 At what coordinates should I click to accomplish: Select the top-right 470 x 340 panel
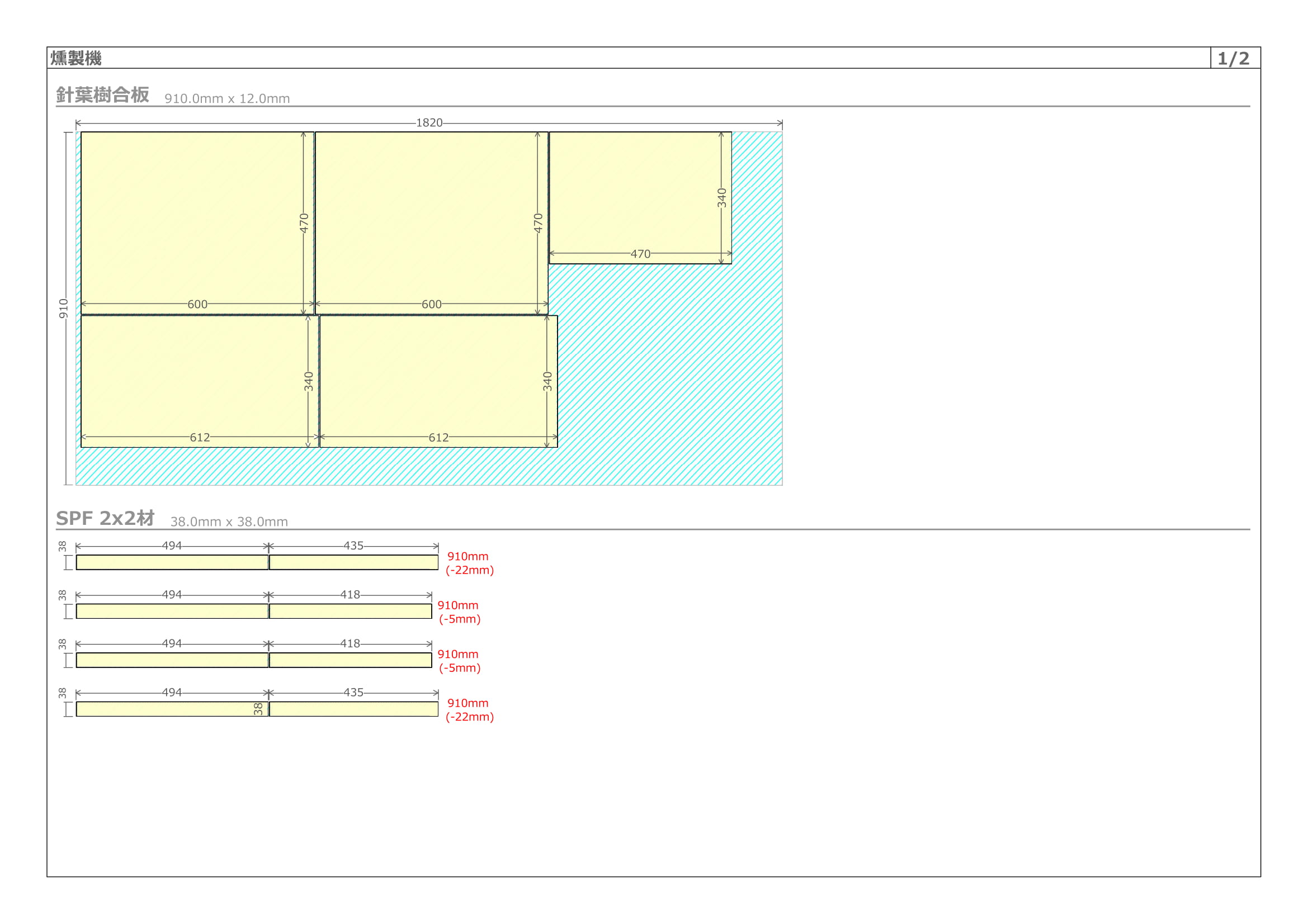[x=640, y=198]
